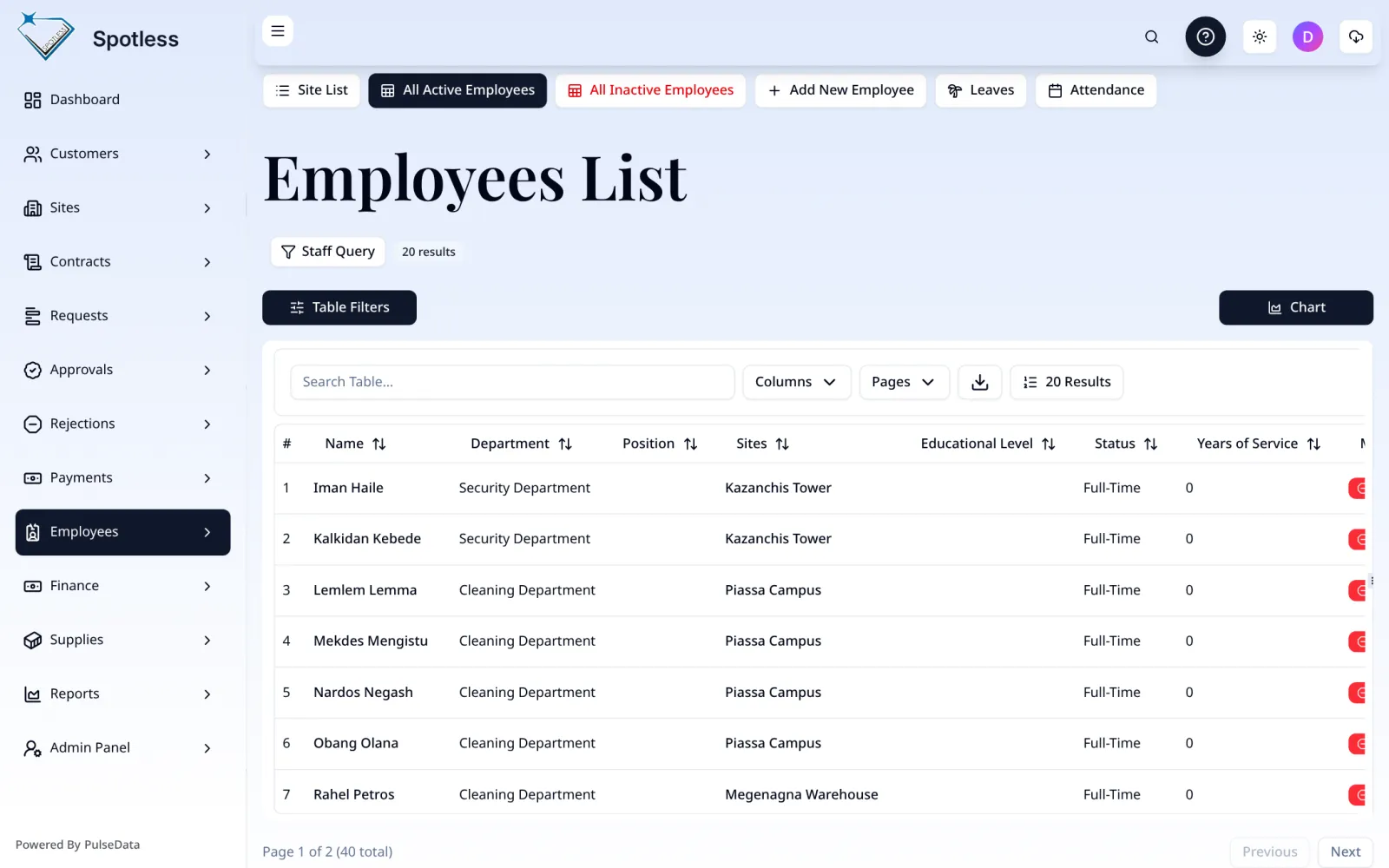This screenshot has width=1389, height=868.
Task: Click the Previous page button
Action: [1269, 852]
